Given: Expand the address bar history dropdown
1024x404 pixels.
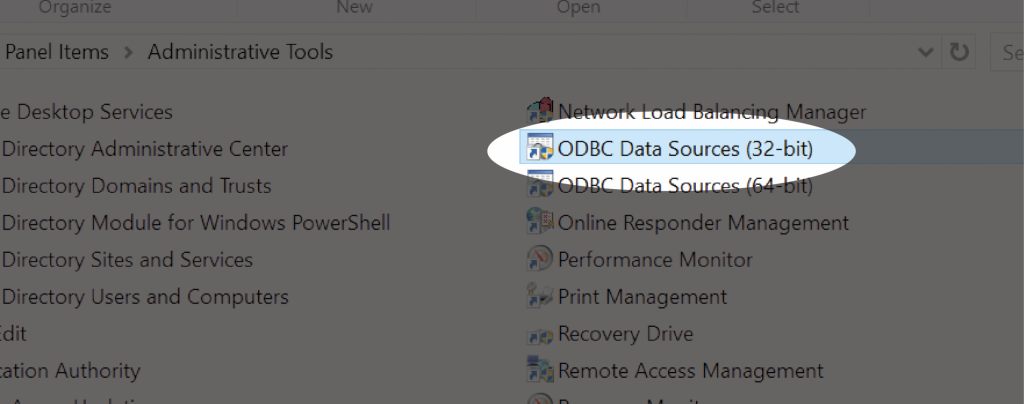Looking at the screenshot, I should click(925, 52).
